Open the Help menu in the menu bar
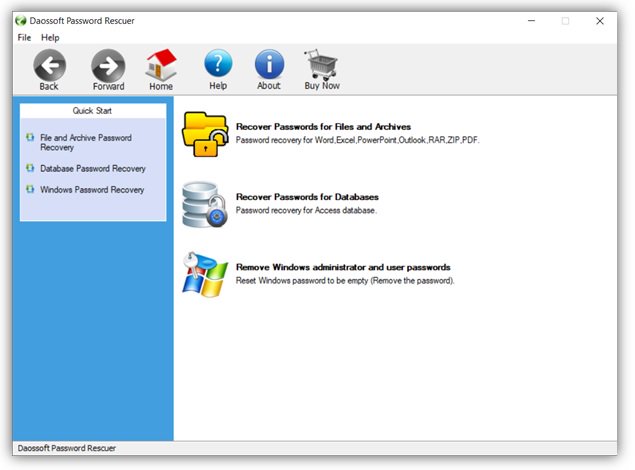 (50, 38)
